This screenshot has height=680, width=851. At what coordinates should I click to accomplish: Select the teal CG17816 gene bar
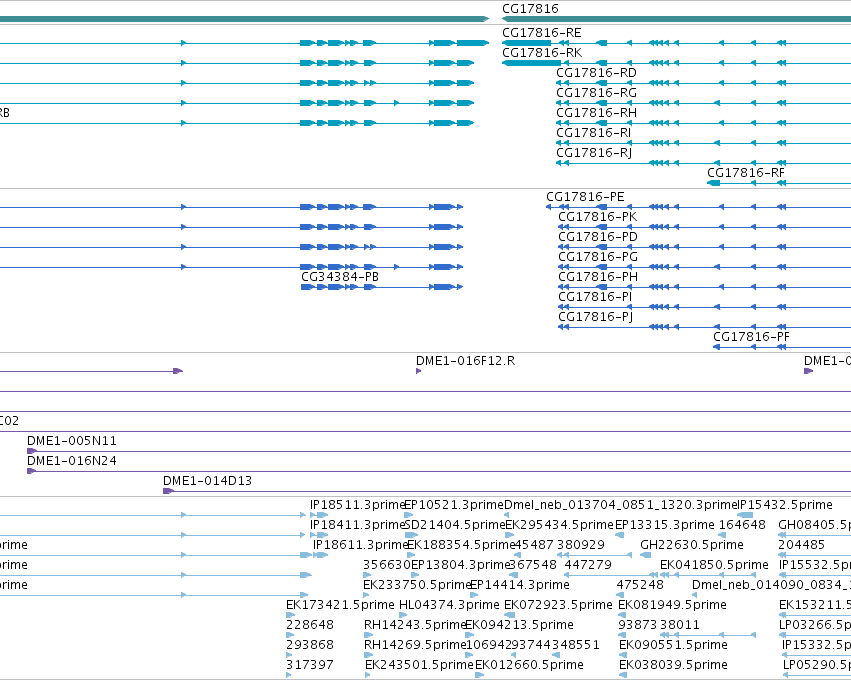click(x=676, y=20)
